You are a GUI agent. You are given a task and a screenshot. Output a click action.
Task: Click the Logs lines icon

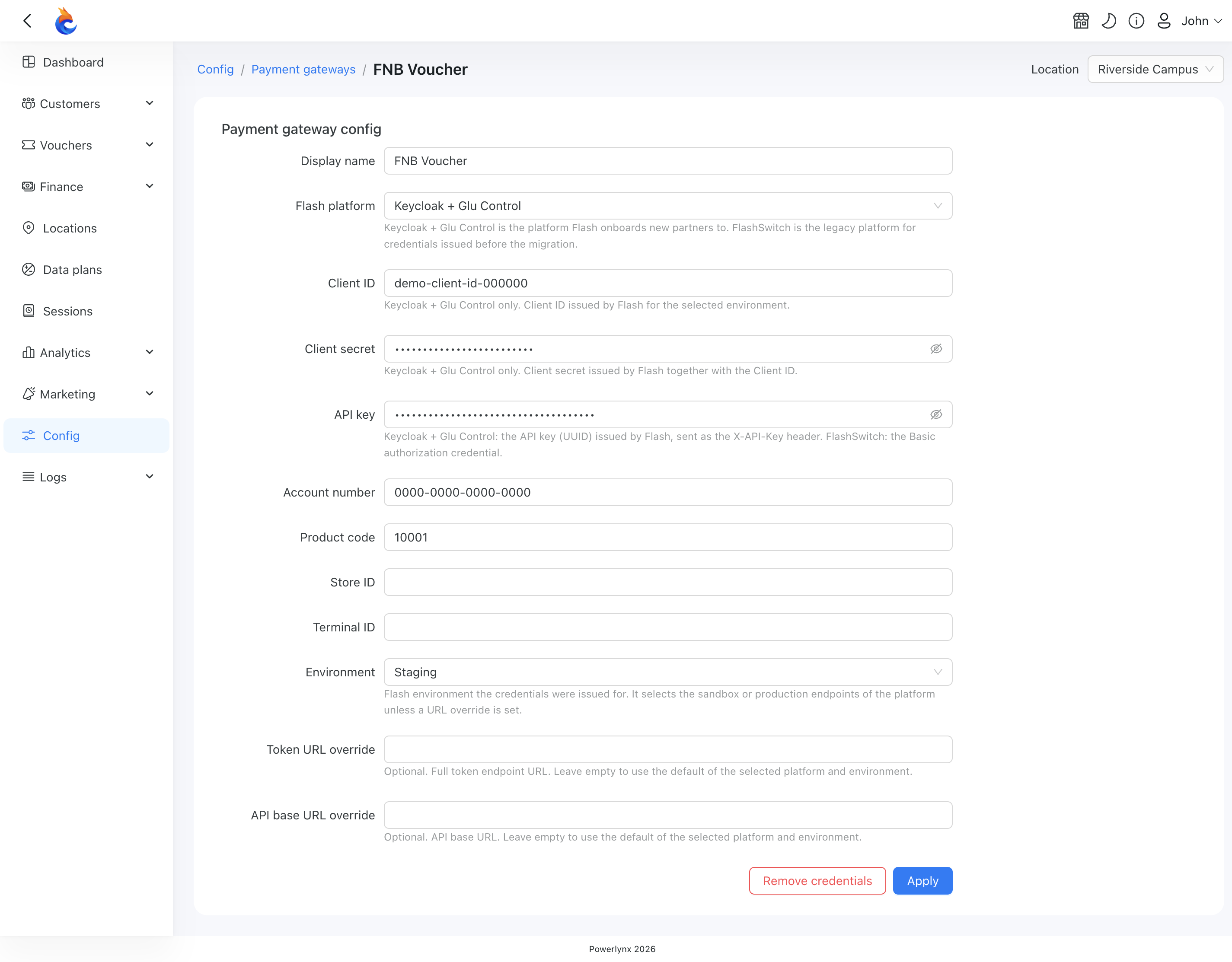point(29,477)
